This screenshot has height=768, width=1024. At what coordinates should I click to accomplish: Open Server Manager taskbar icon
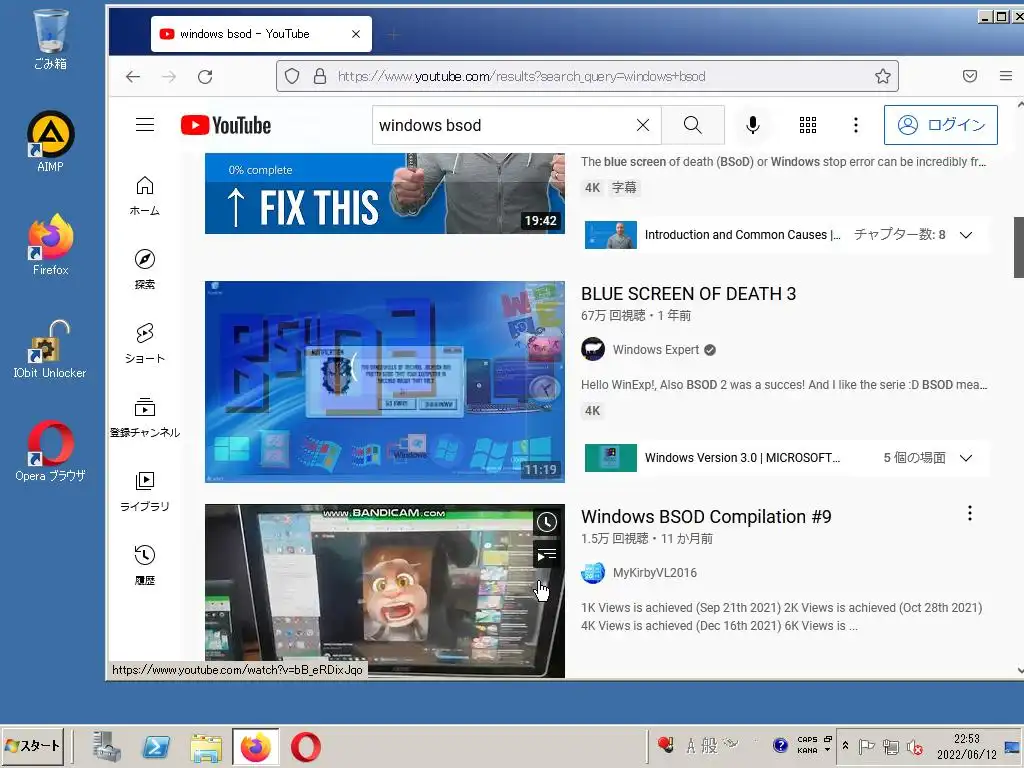[x=106, y=746]
